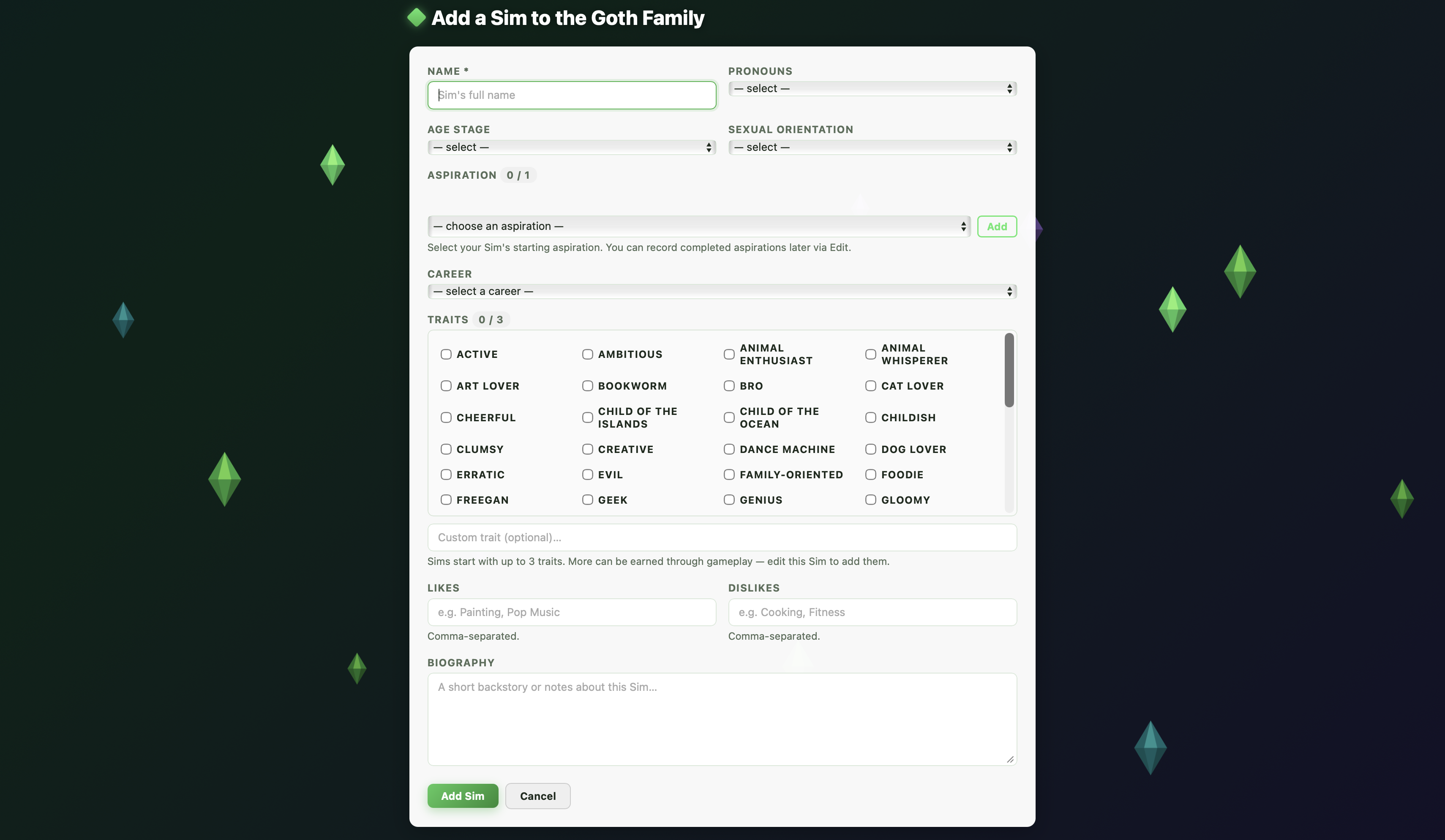Toggle the Gloomy trait
This screenshot has width=1445, height=840.
coord(870,500)
